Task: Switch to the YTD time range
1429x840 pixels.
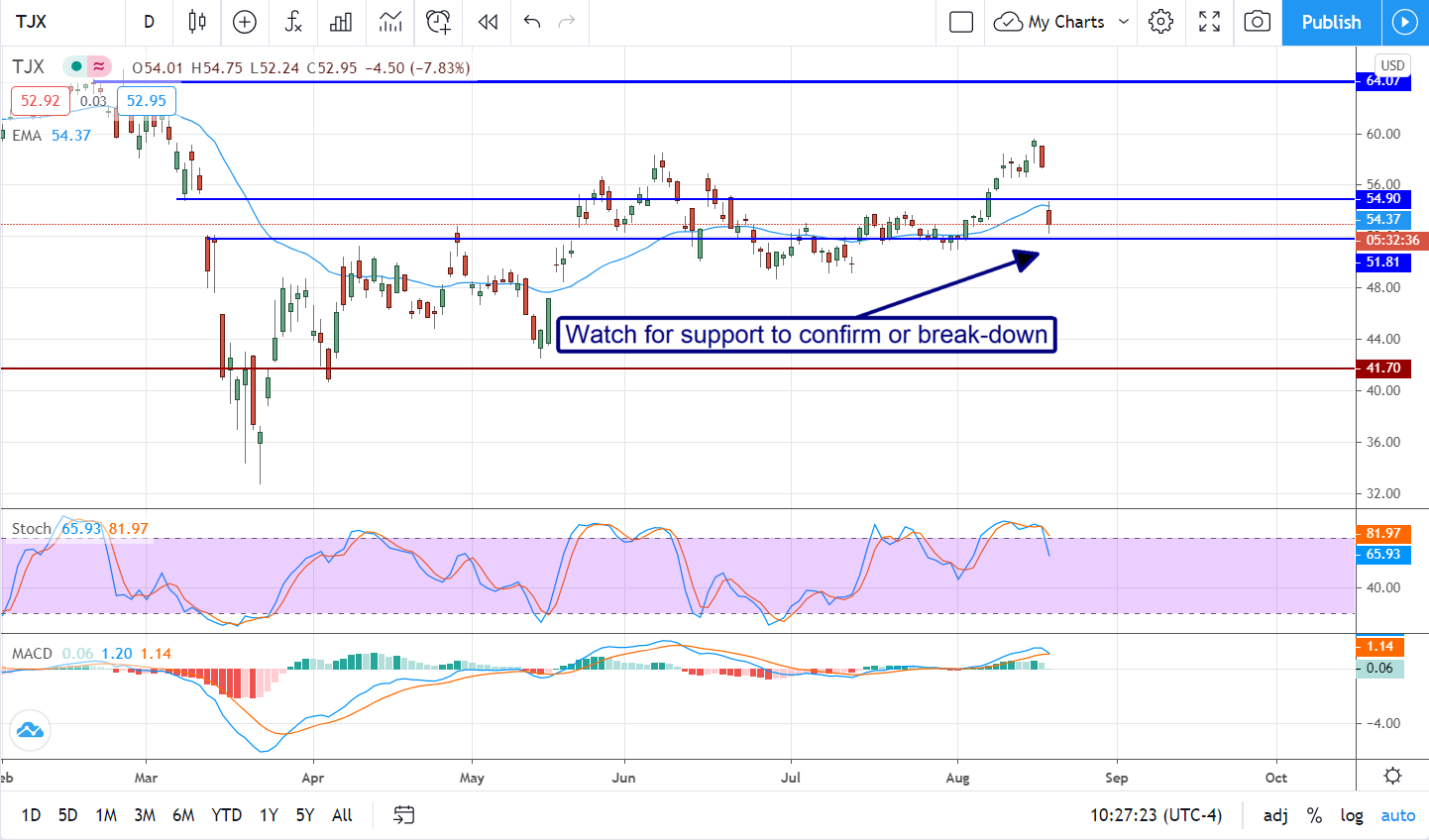Action: tap(226, 815)
